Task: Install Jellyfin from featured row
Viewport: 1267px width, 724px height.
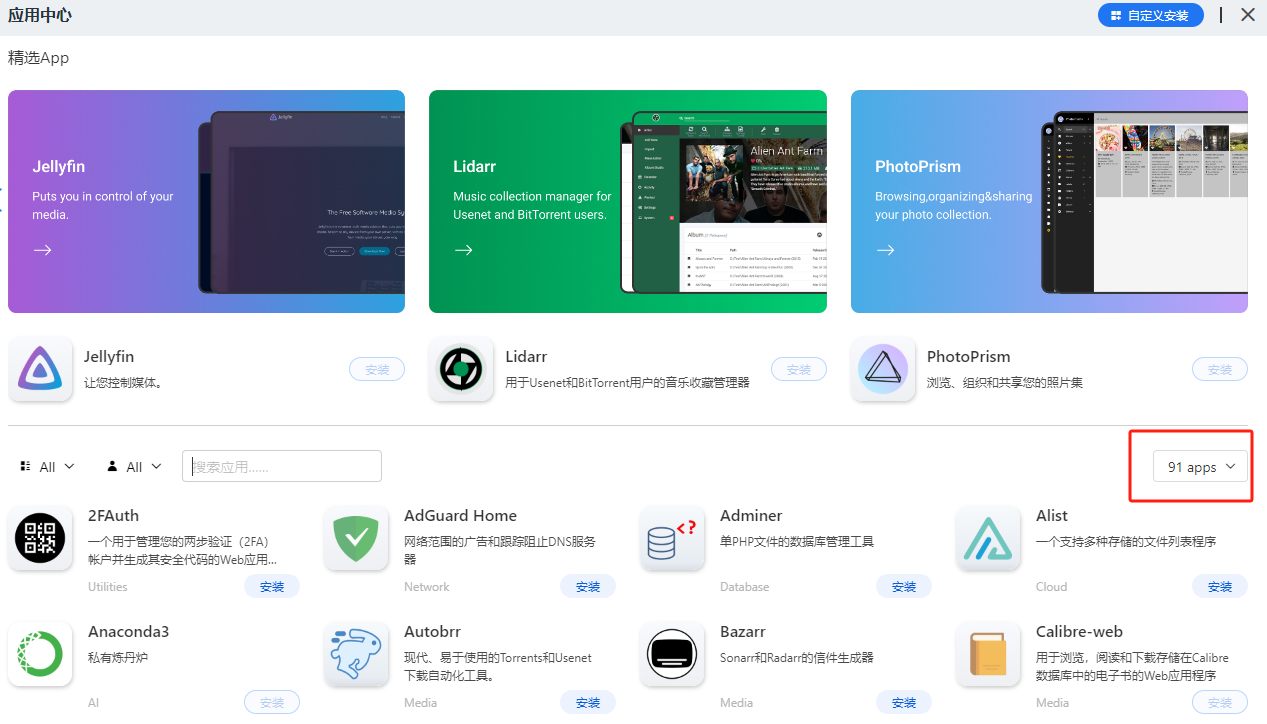Action: tap(377, 369)
